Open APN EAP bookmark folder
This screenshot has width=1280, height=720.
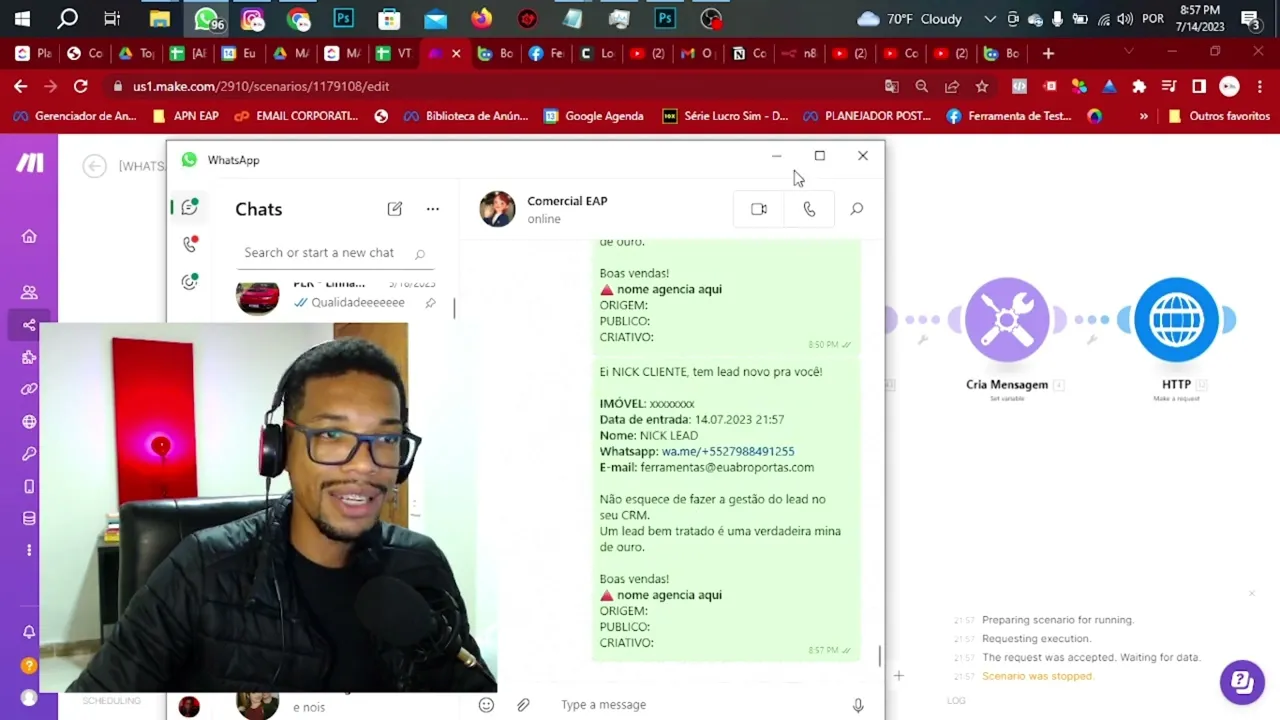pyautogui.click(x=186, y=116)
